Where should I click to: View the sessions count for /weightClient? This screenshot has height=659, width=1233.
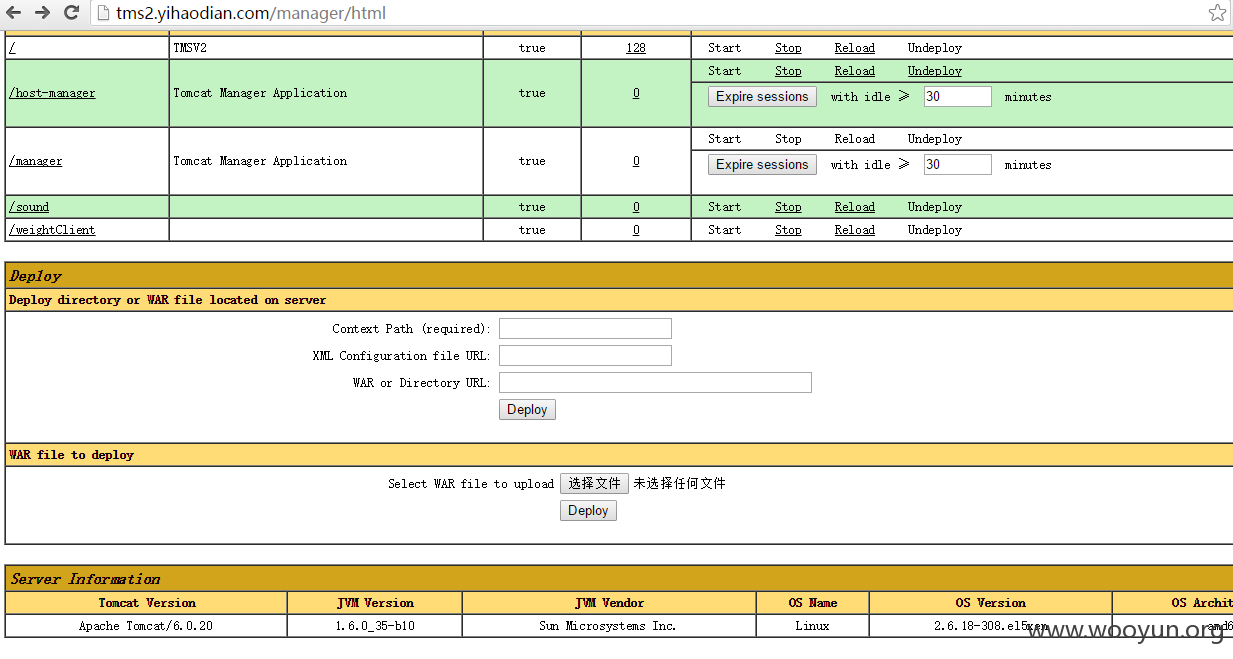click(x=636, y=230)
